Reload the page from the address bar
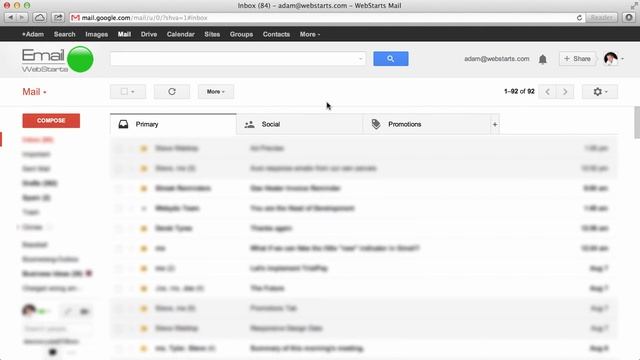 click(579, 18)
